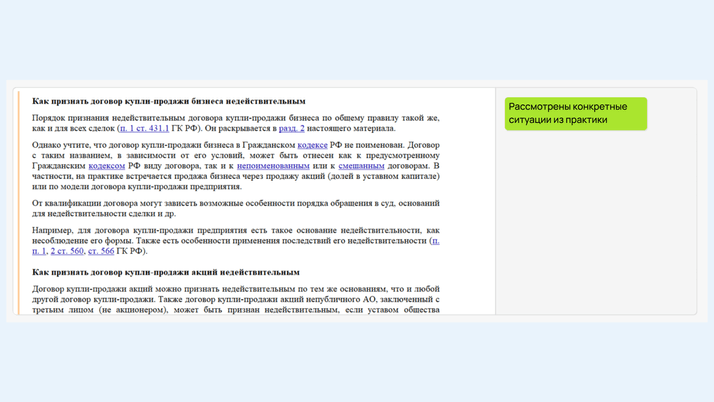Screen dimensions: 714x402
Task: Follow the смешанным link
Action: 361,166
